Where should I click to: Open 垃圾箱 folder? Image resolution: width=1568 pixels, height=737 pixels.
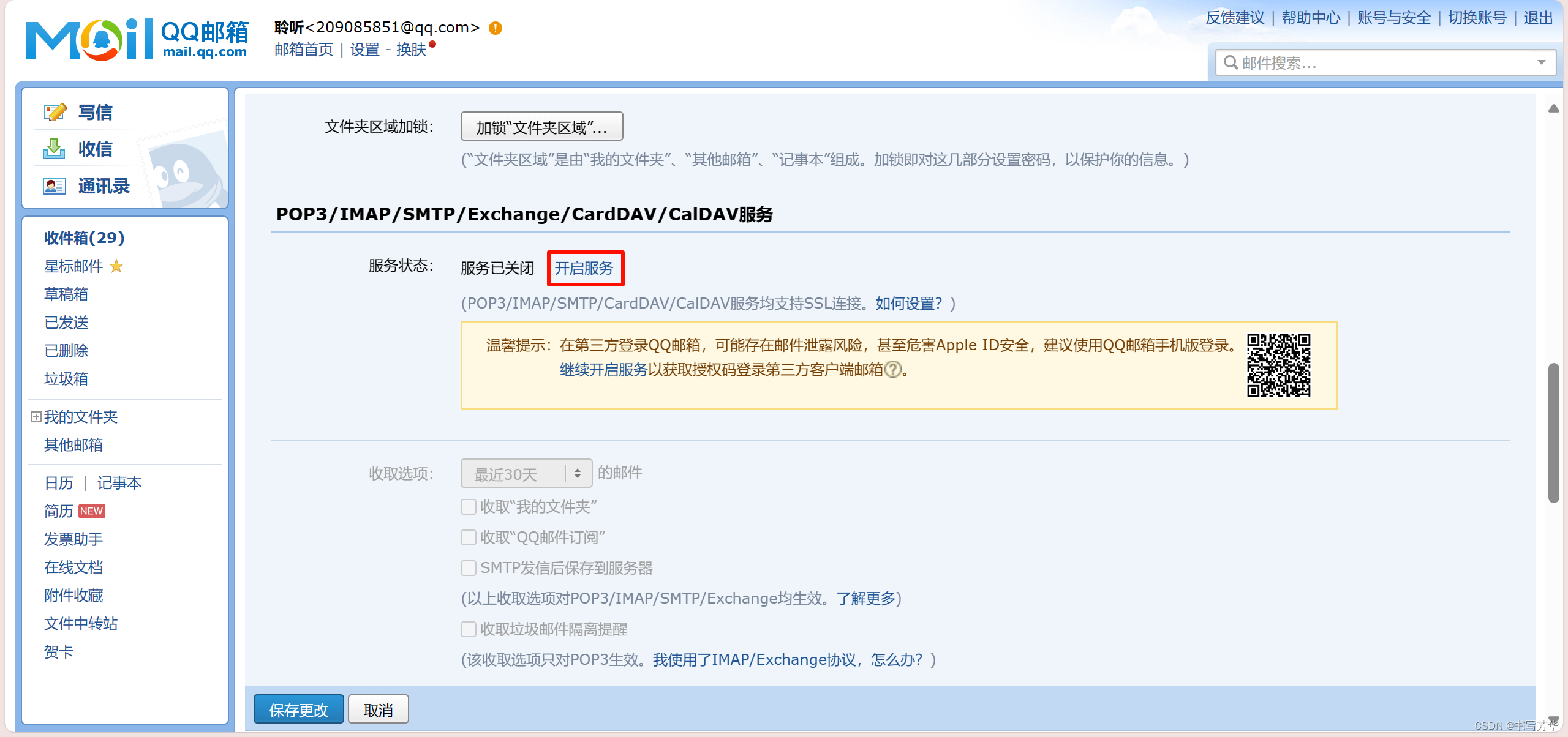click(66, 379)
